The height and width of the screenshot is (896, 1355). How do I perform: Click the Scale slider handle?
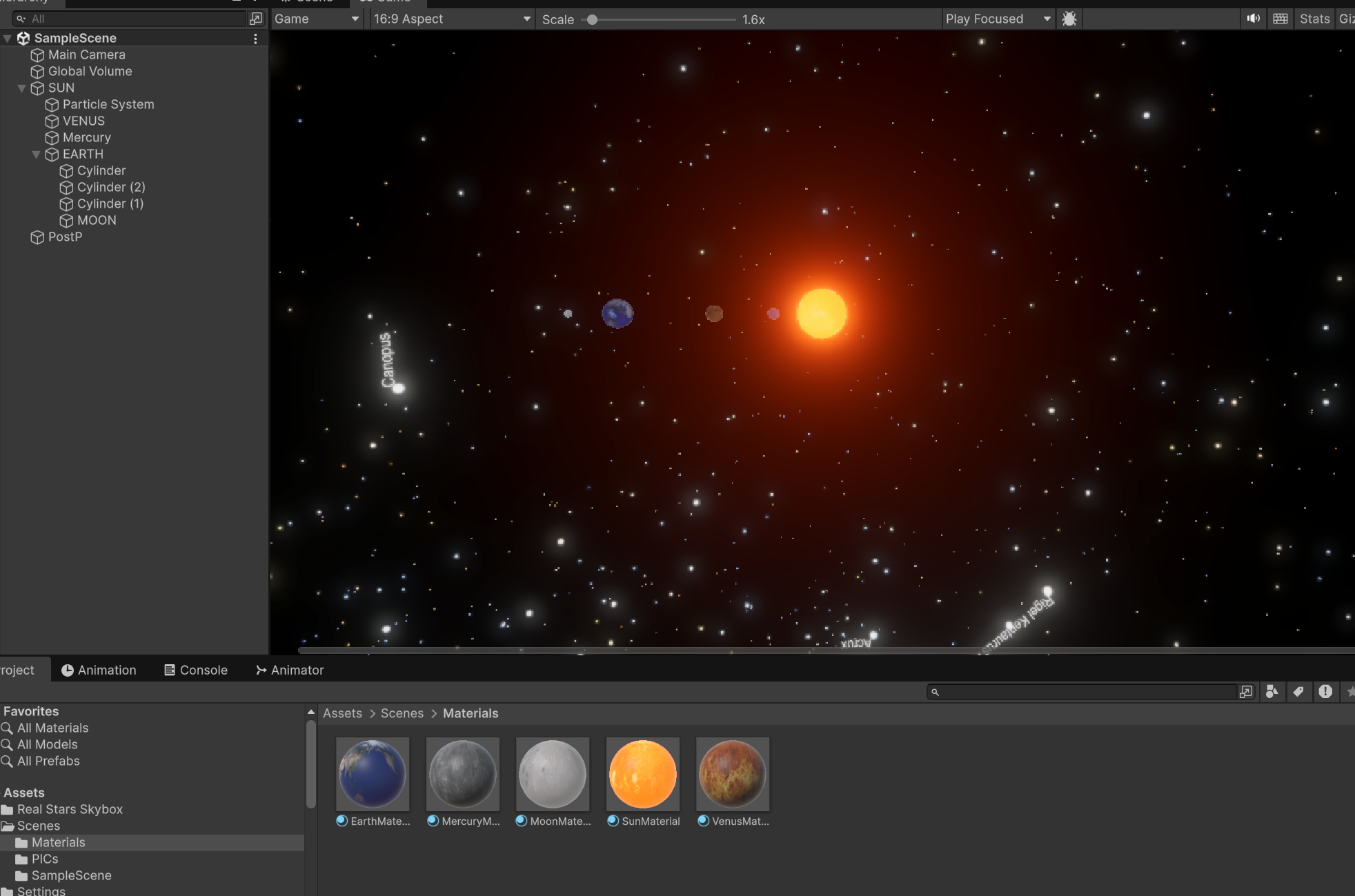(592, 19)
